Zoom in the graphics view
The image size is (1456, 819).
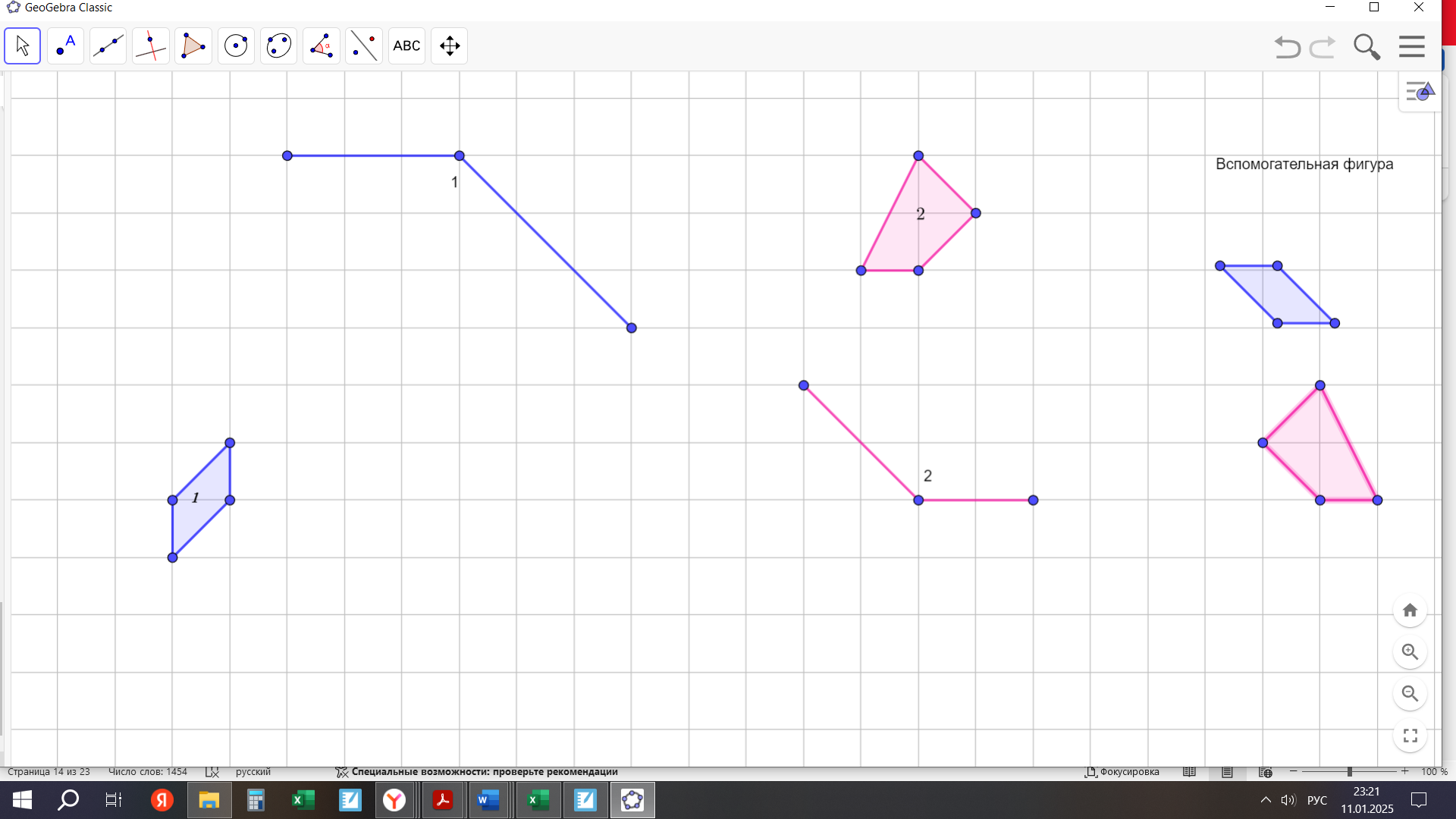coord(1410,652)
